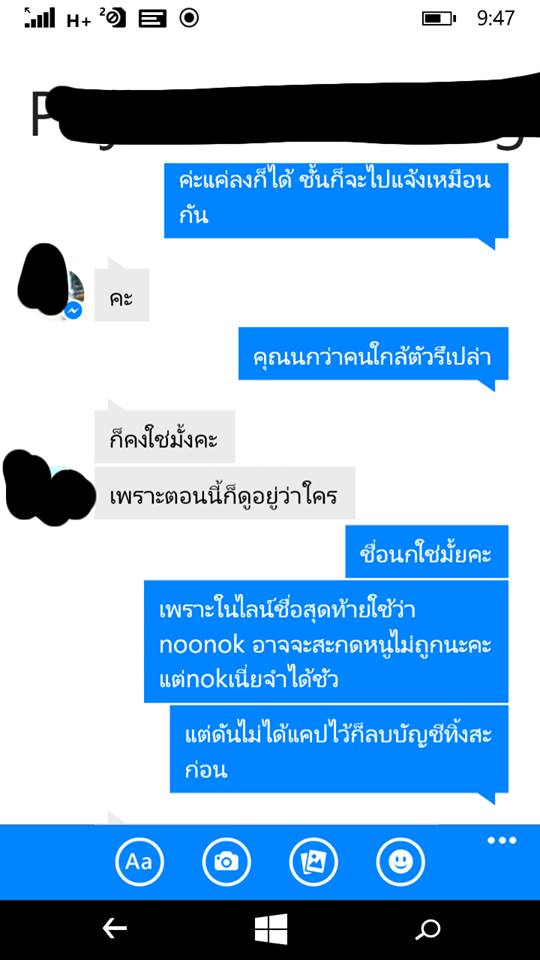Screen dimensions: 540x960
Task: Select the message 'เพราะตอนนี้ก็ดูอยู่ว่าใคร'
Action: coord(225,493)
